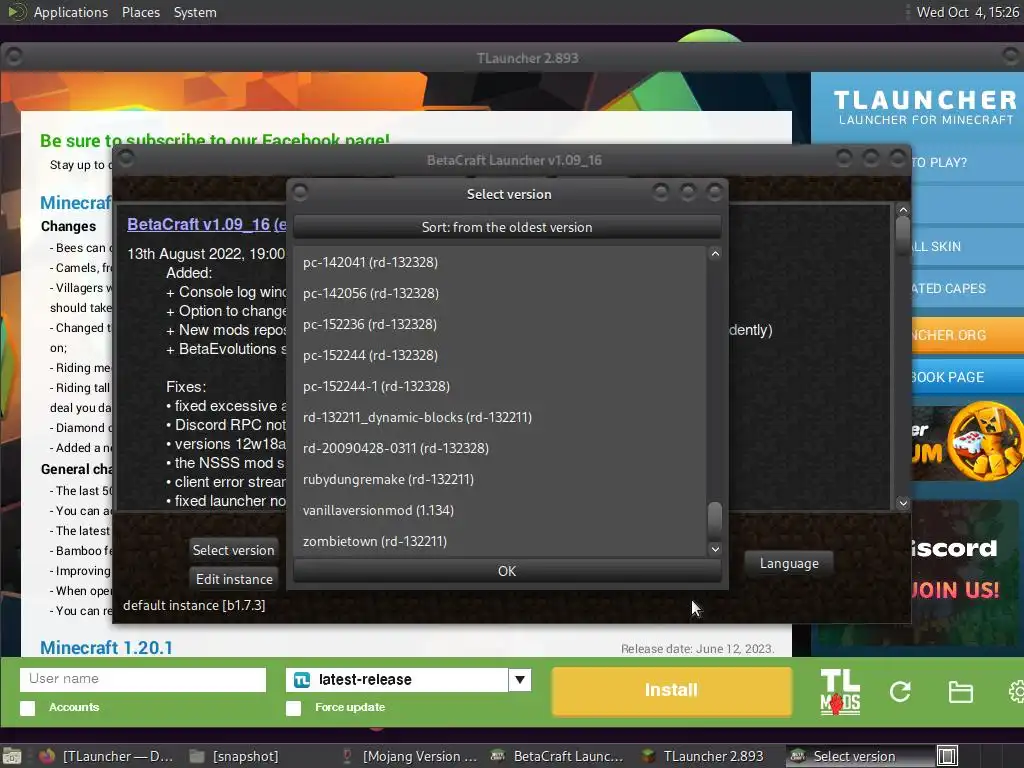
Task: Open Places menu
Action: click(140, 12)
